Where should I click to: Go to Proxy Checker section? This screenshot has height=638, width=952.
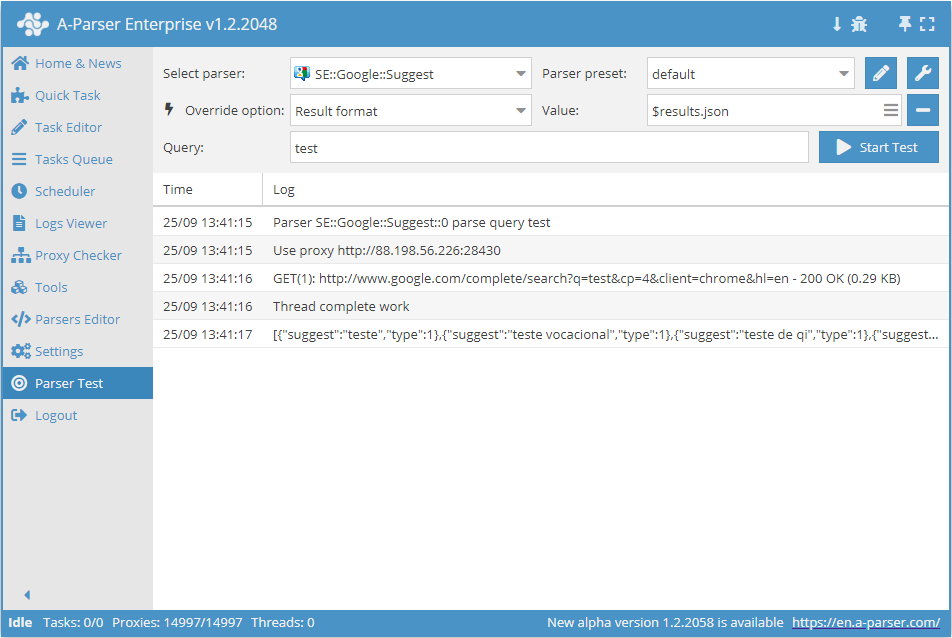(x=78, y=255)
